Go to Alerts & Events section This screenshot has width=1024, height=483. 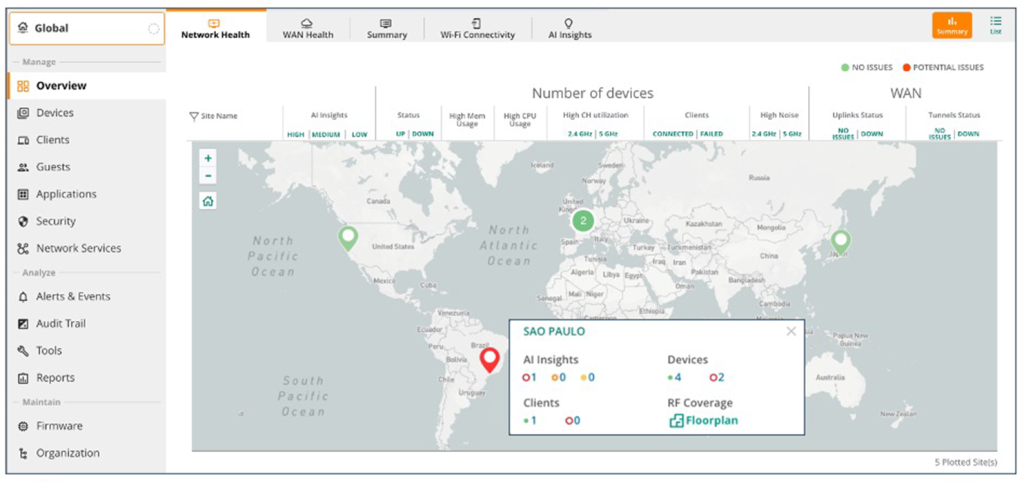click(73, 297)
